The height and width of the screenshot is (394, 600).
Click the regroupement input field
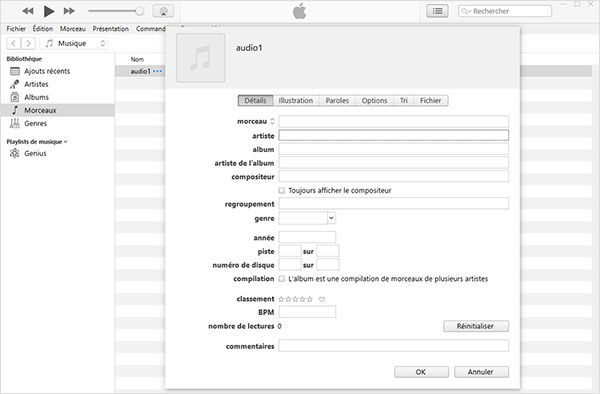[x=394, y=204]
